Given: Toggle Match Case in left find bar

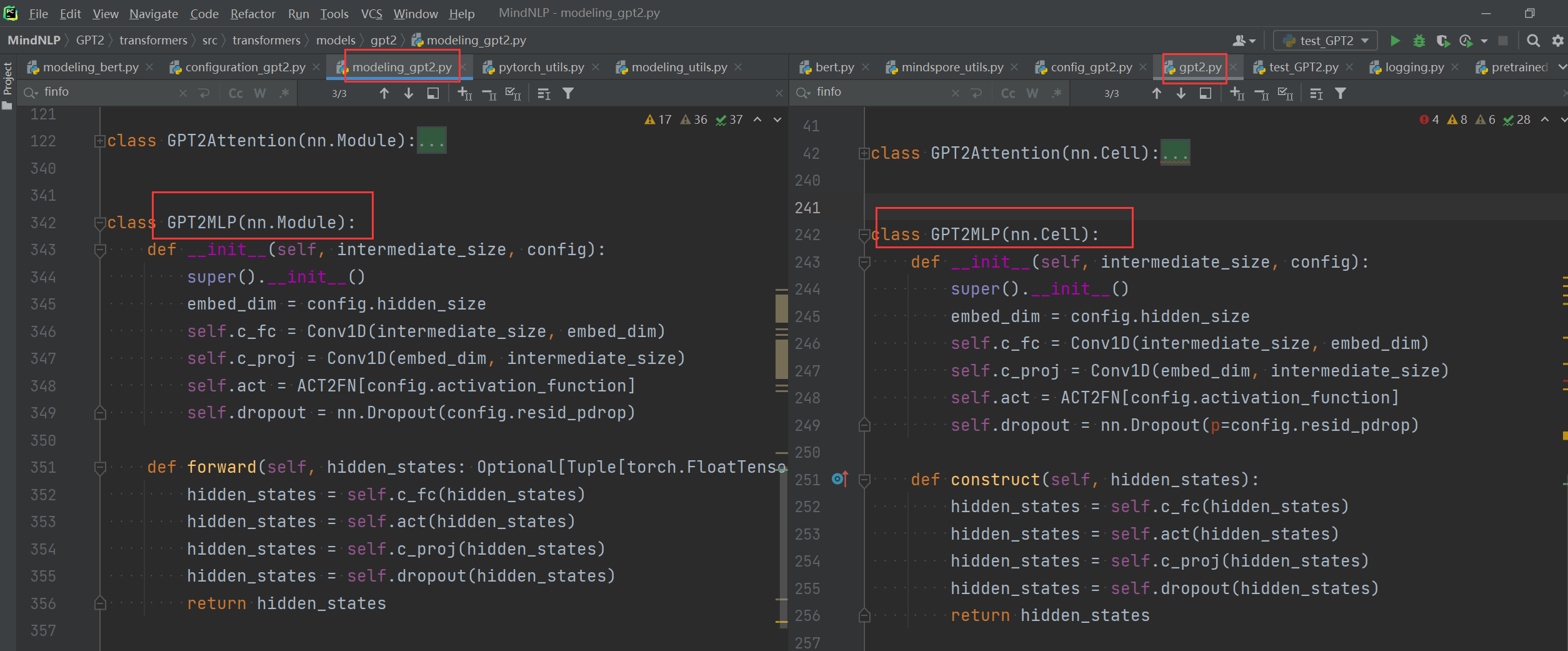Looking at the screenshot, I should (236, 93).
